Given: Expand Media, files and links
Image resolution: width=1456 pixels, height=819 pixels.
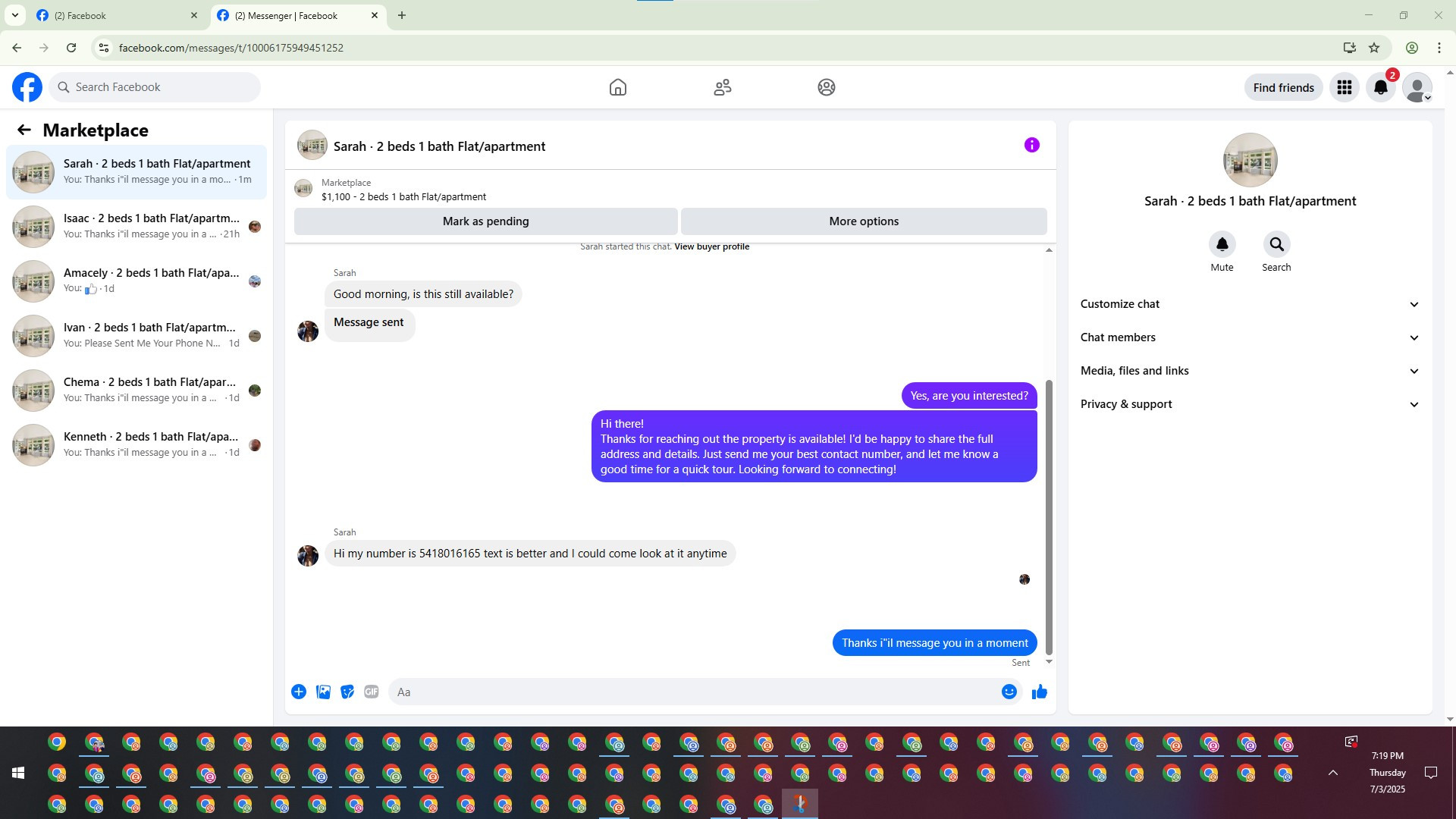Looking at the screenshot, I should tap(1249, 371).
